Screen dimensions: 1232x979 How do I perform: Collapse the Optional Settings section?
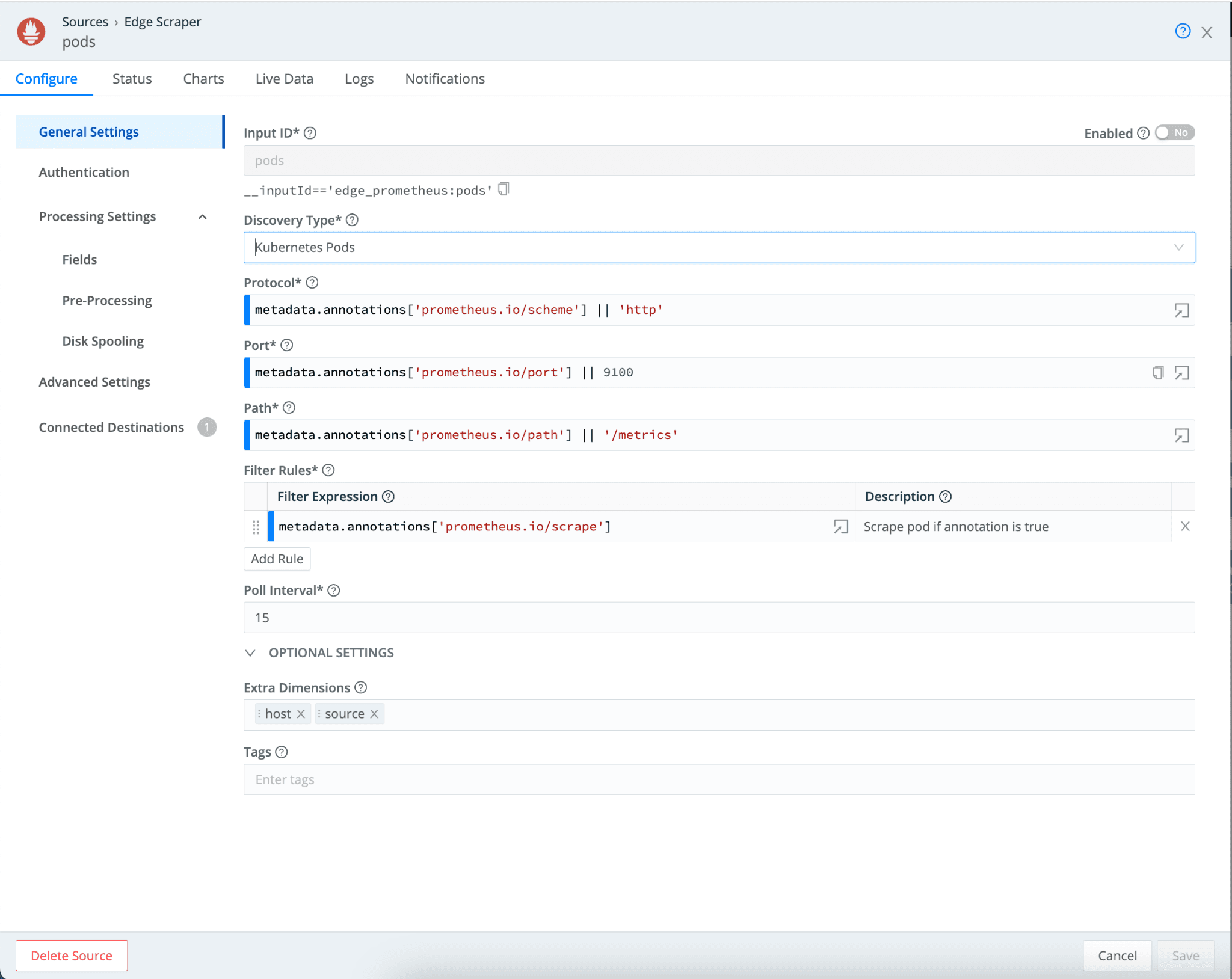(251, 653)
